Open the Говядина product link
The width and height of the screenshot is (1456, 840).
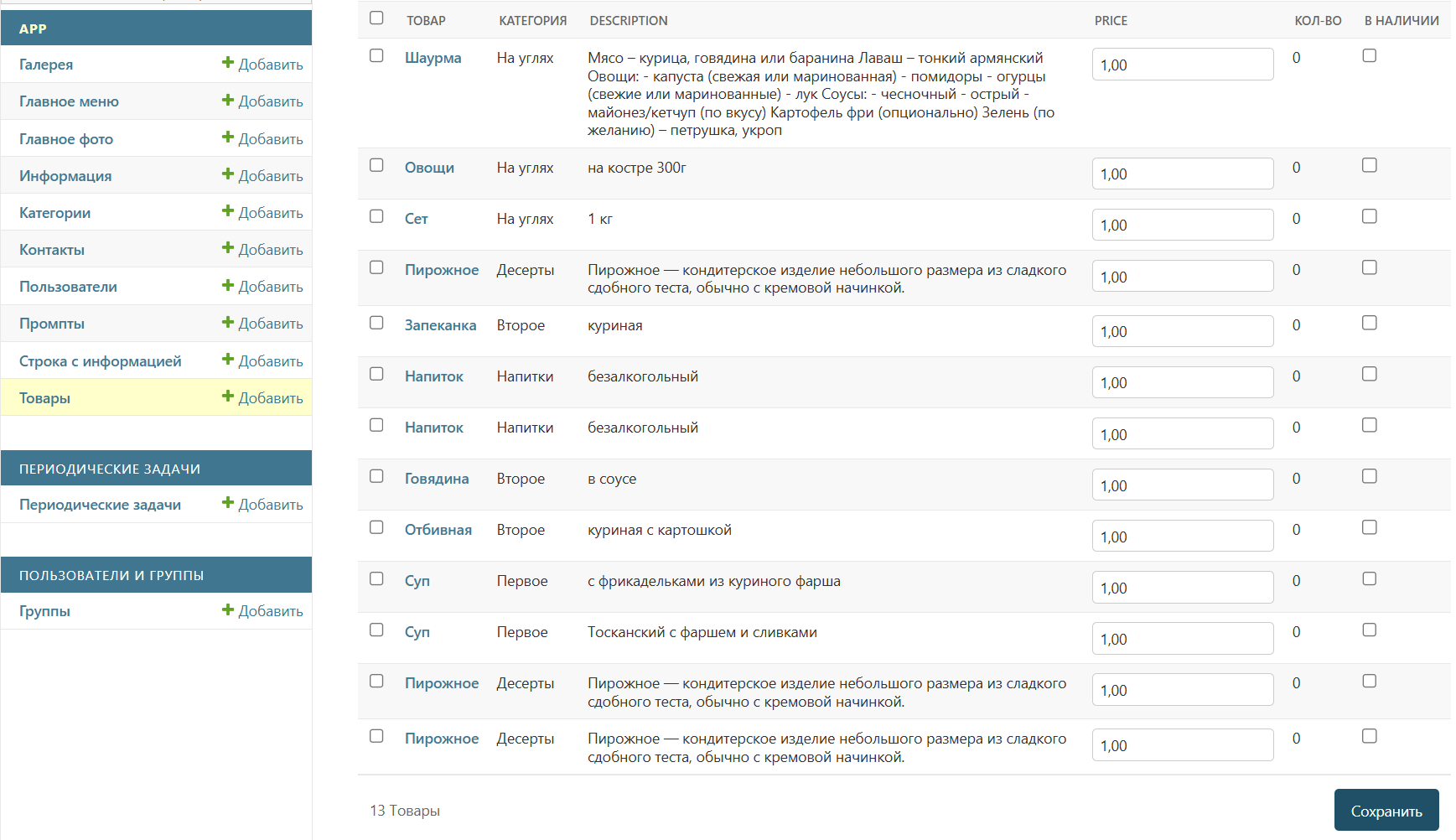437,479
